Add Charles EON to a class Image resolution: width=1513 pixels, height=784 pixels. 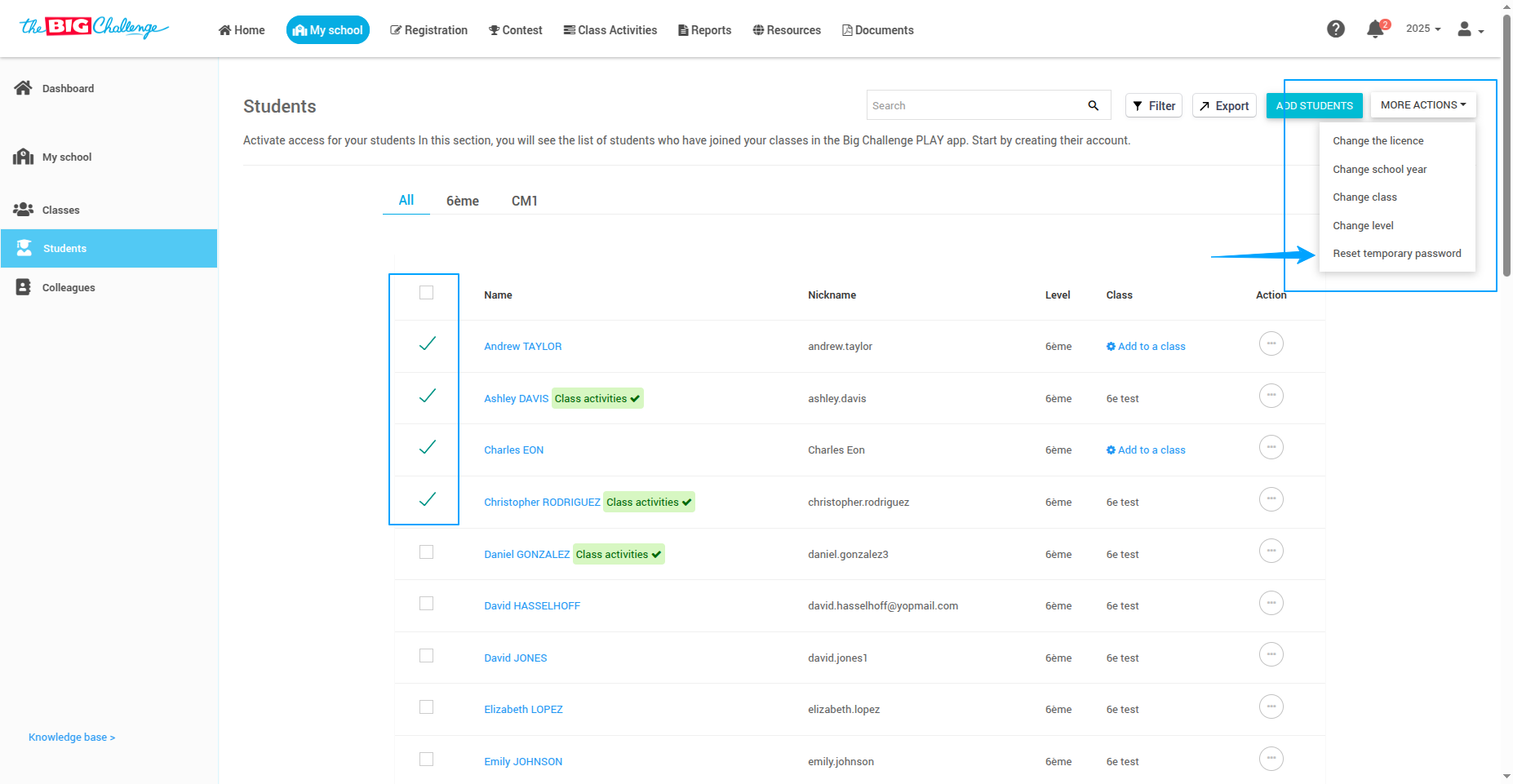pyautogui.click(x=1146, y=450)
